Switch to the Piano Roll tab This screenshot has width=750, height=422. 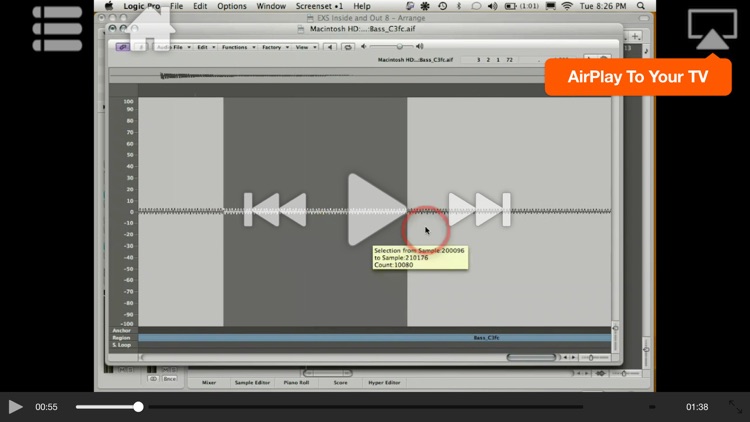tap(296, 383)
